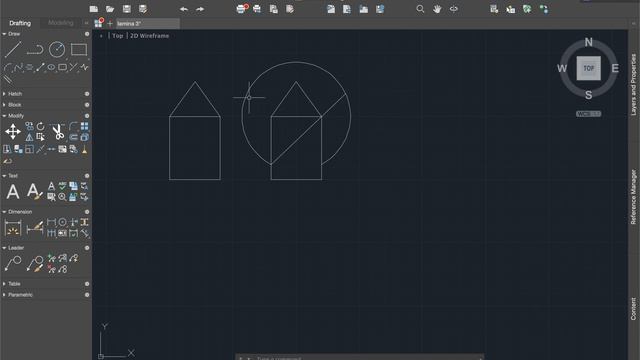640x360 pixels.
Task: Open the Text section settings gear
Action: point(87,176)
